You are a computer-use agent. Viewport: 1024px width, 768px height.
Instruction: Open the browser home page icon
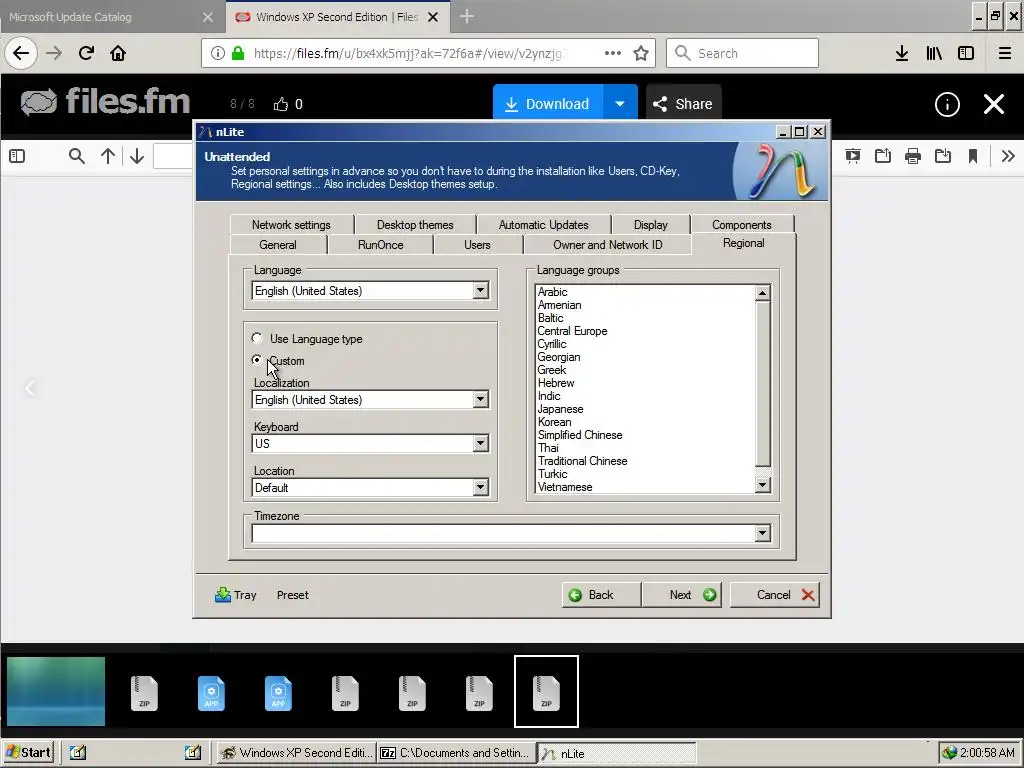point(118,54)
